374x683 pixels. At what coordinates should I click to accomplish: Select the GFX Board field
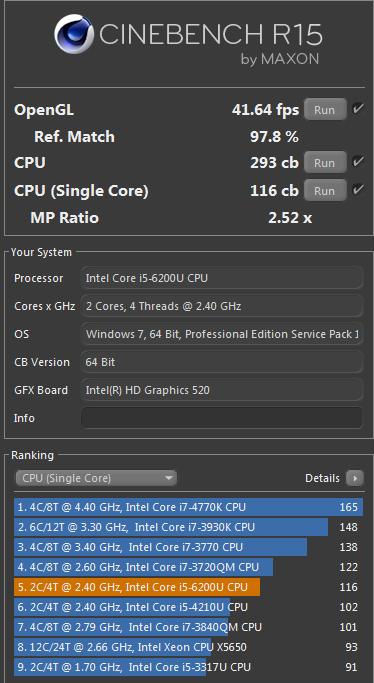tap(222, 390)
